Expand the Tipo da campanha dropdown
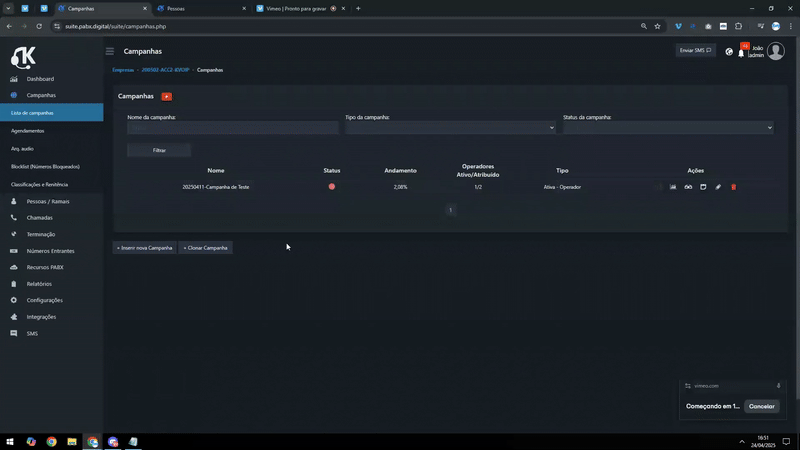800x450 pixels. [x=451, y=128]
